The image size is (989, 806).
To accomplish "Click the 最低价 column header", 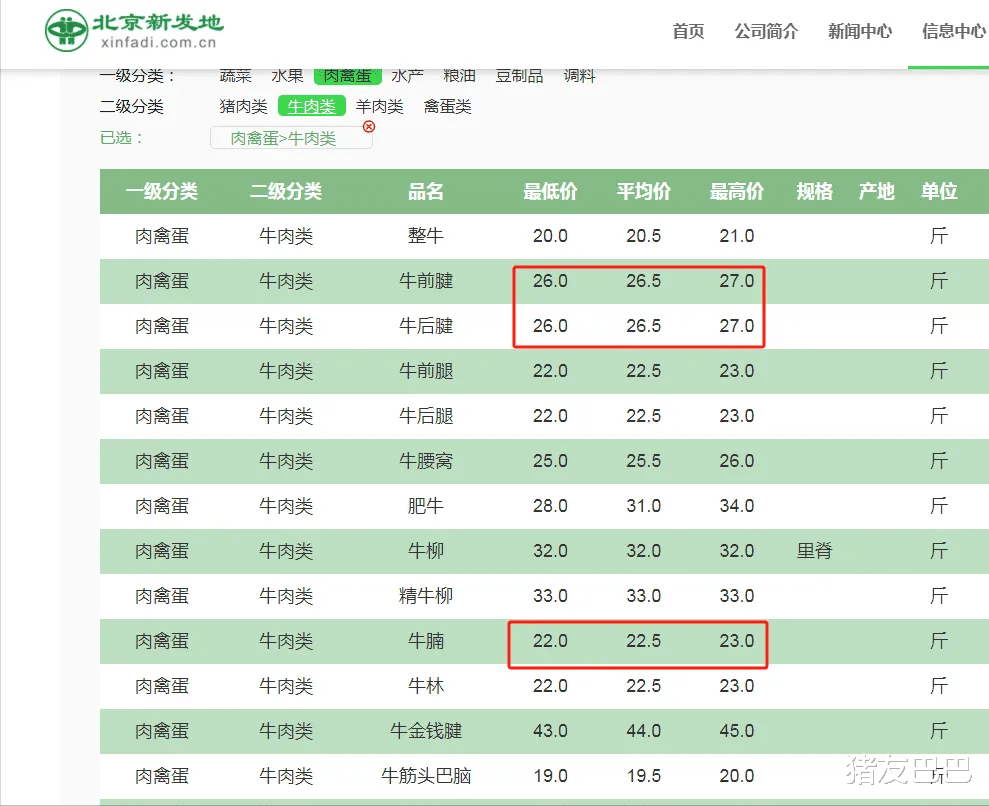I will 550,191.
